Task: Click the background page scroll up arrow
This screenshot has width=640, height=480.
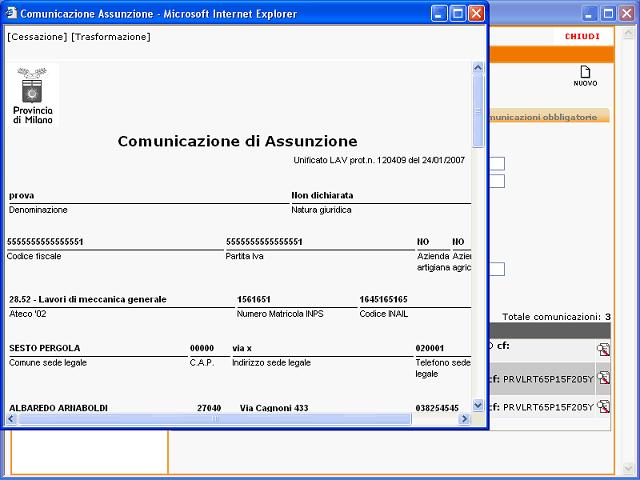Action: (628, 33)
